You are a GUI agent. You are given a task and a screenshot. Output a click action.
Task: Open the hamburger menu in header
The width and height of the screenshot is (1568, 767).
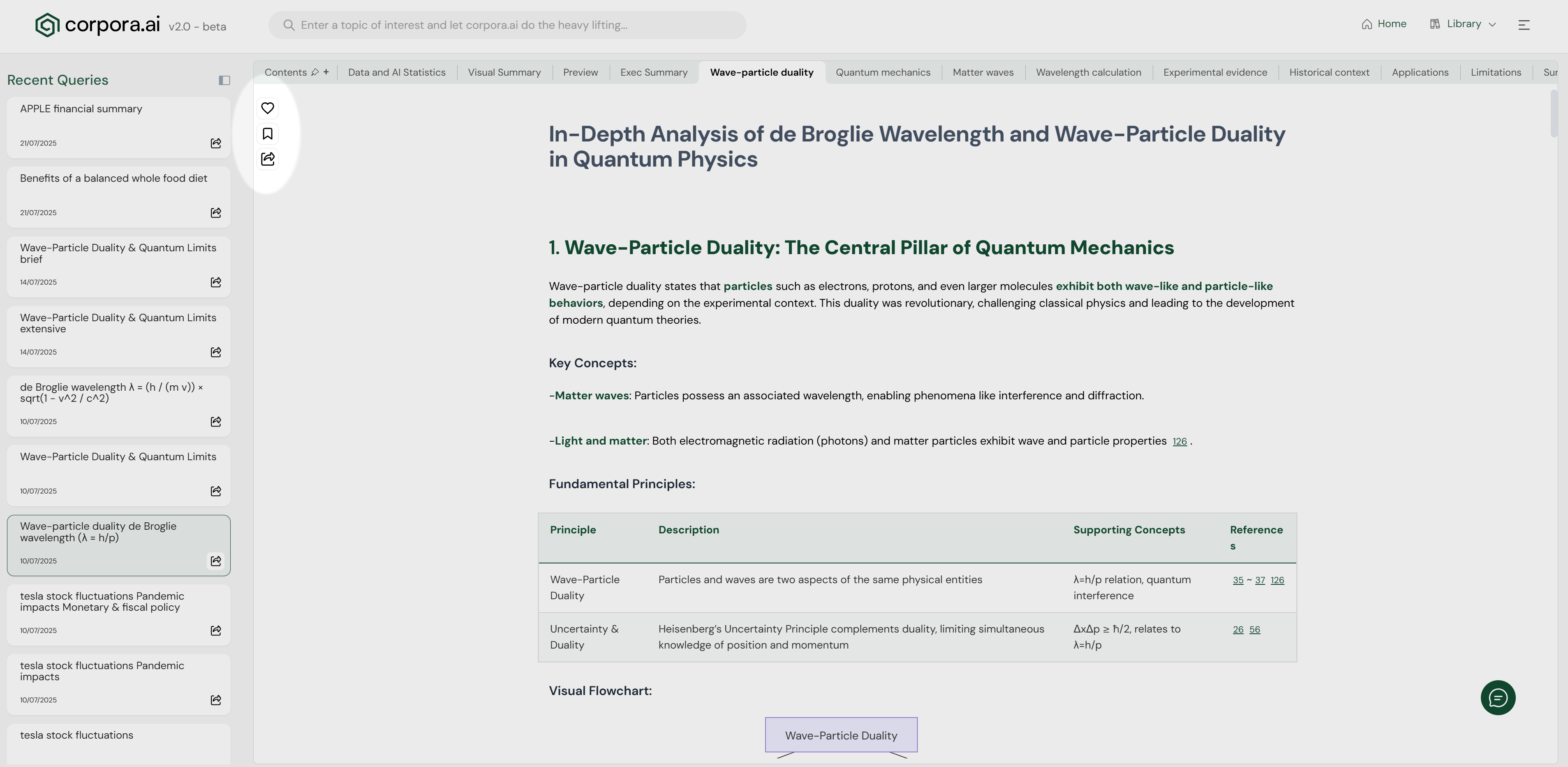1524,25
